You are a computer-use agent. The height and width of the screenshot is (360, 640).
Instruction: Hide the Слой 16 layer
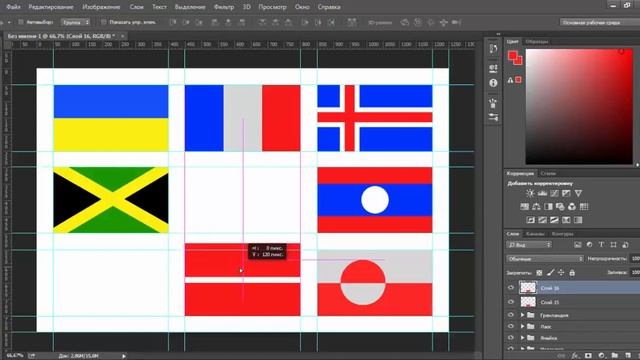coord(511,288)
